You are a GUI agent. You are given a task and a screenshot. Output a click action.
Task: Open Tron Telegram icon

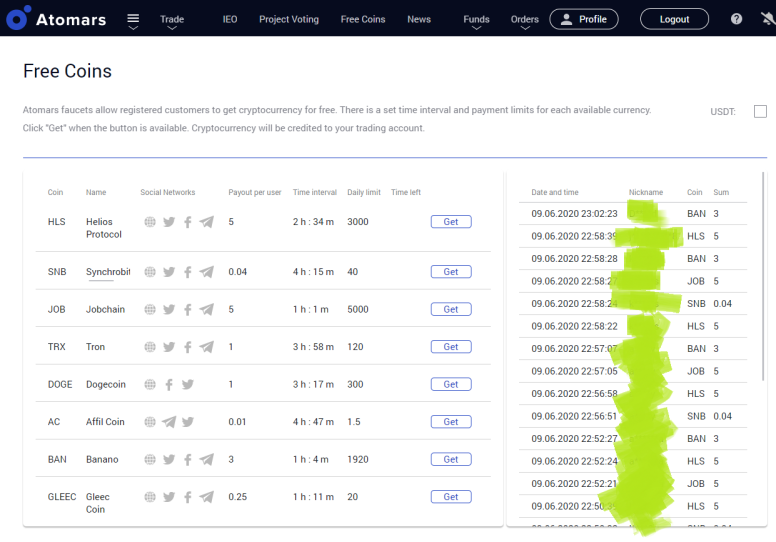[x=207, y=347]
